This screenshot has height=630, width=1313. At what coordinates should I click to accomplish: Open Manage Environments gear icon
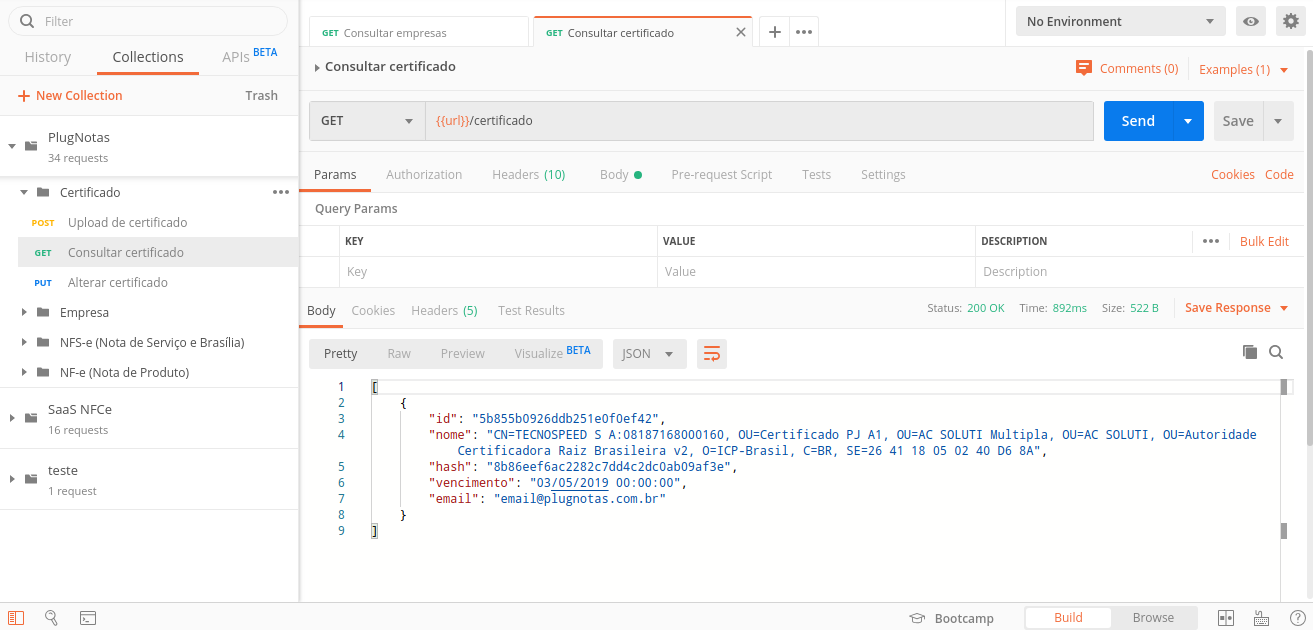1289,21
